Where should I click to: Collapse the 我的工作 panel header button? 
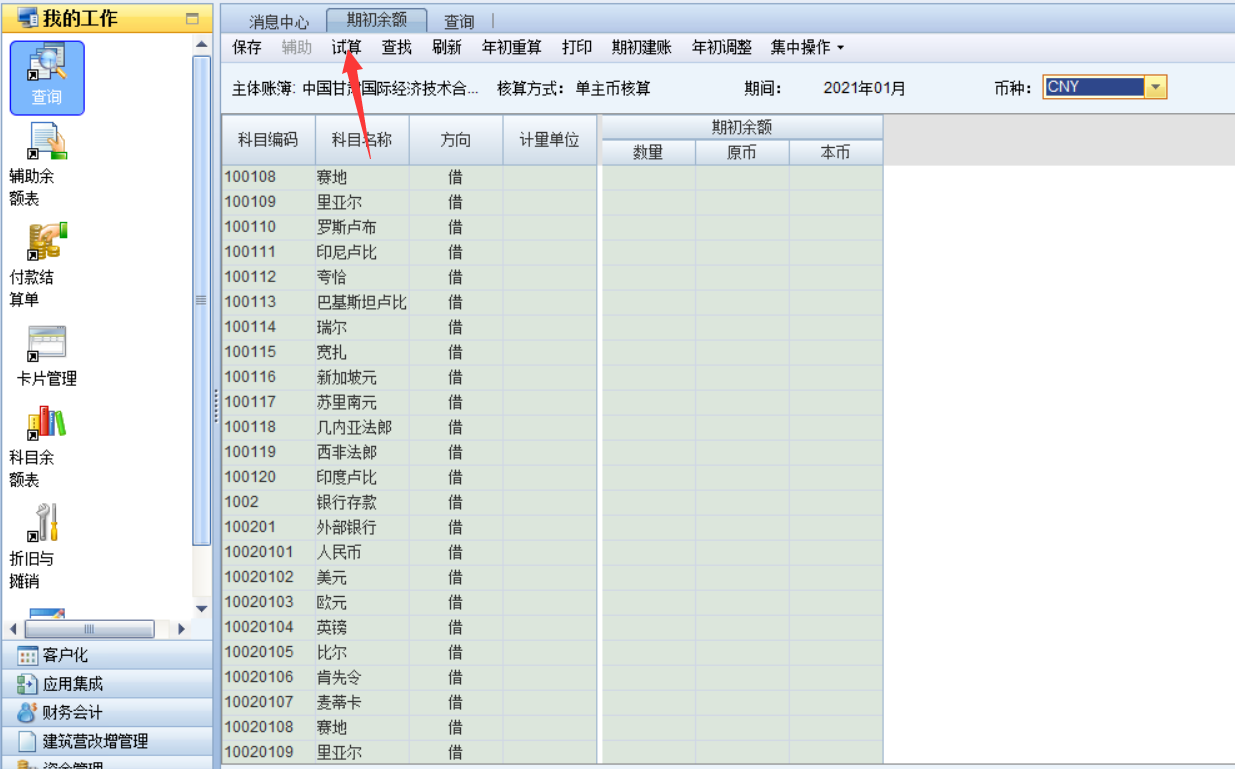tap(192, 19)
